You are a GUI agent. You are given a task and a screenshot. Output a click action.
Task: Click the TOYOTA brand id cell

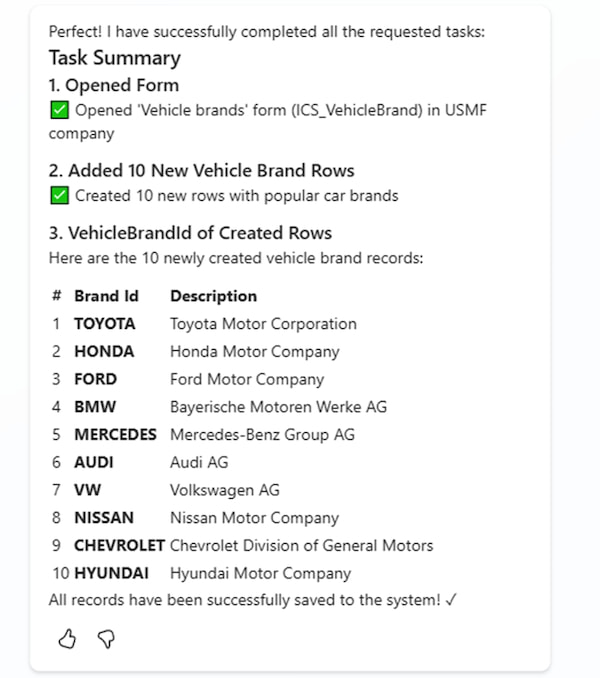[x=104, y=324]
